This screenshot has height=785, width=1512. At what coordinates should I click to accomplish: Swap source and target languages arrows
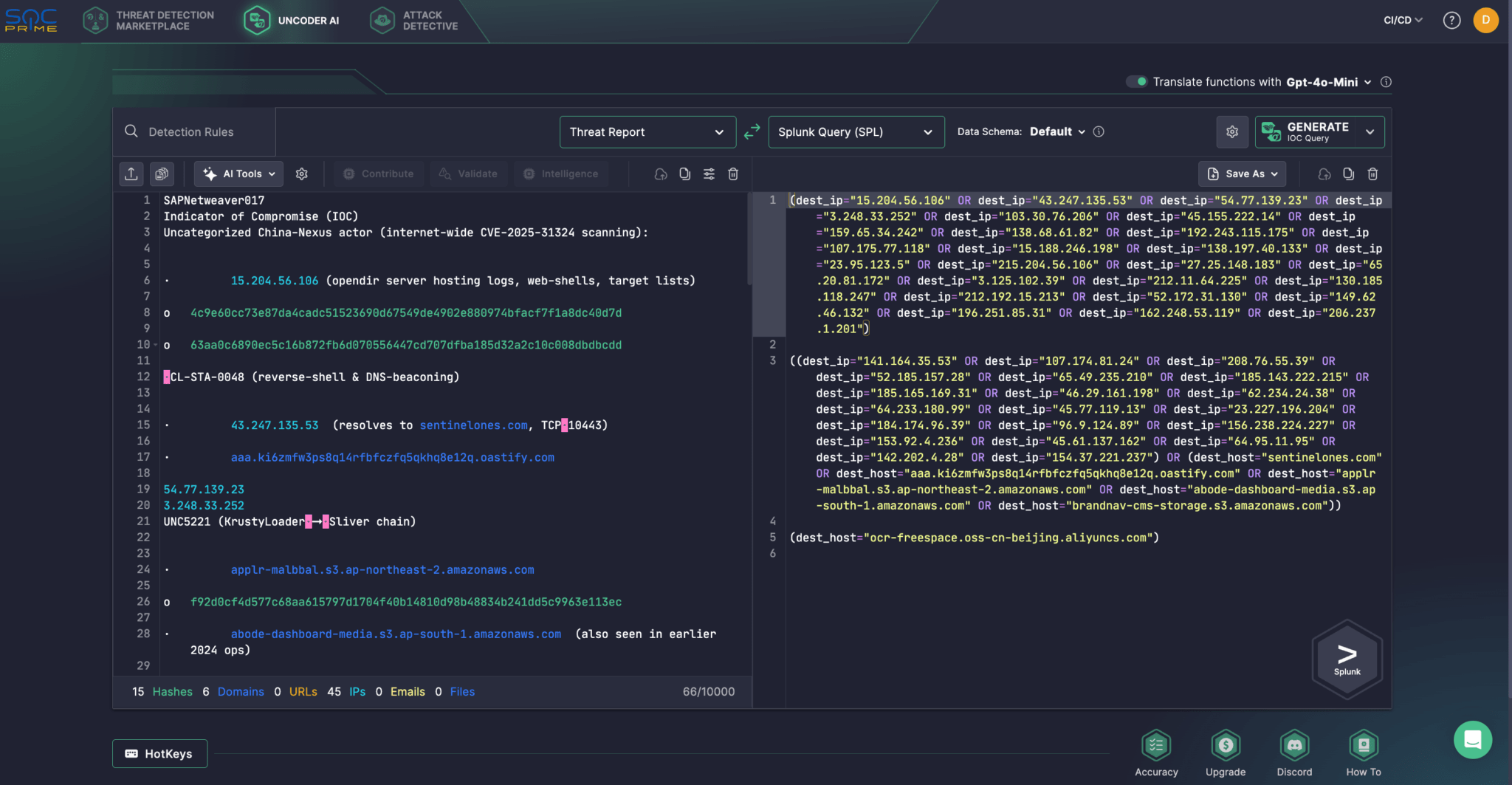pyautogui.click(x=752, y=132)
